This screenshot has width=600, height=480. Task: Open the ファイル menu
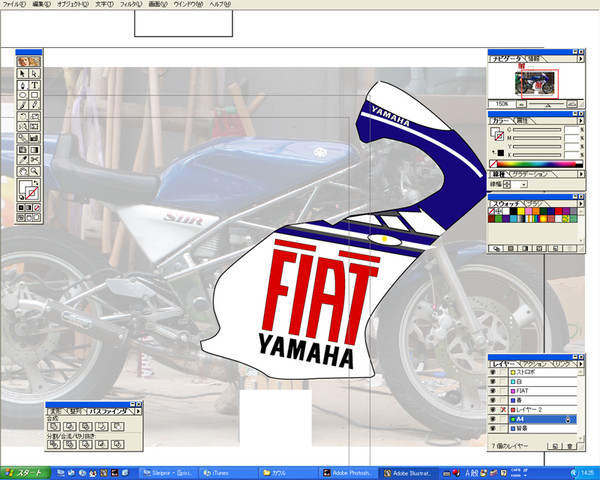[x=14, y=4]
